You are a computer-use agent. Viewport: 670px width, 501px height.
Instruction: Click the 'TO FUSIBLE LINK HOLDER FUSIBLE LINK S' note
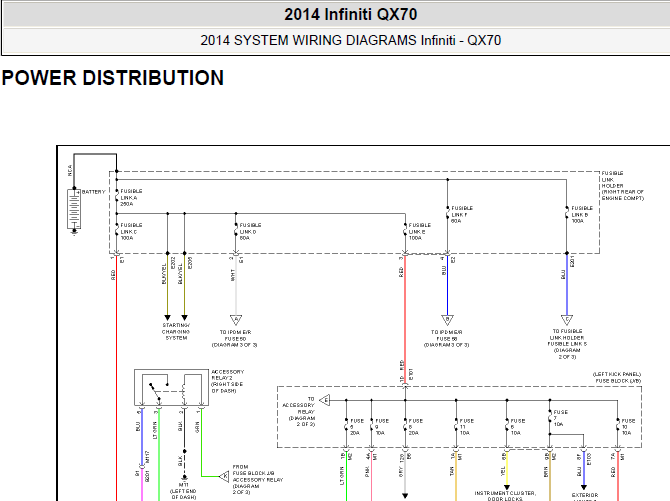coord(567,344)
